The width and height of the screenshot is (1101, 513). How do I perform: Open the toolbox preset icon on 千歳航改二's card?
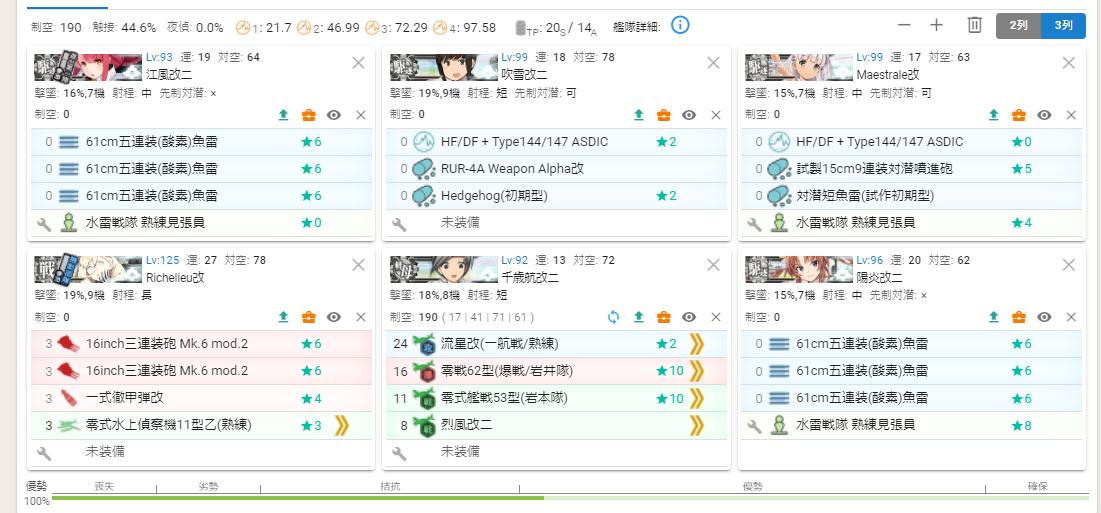point(664,317)
